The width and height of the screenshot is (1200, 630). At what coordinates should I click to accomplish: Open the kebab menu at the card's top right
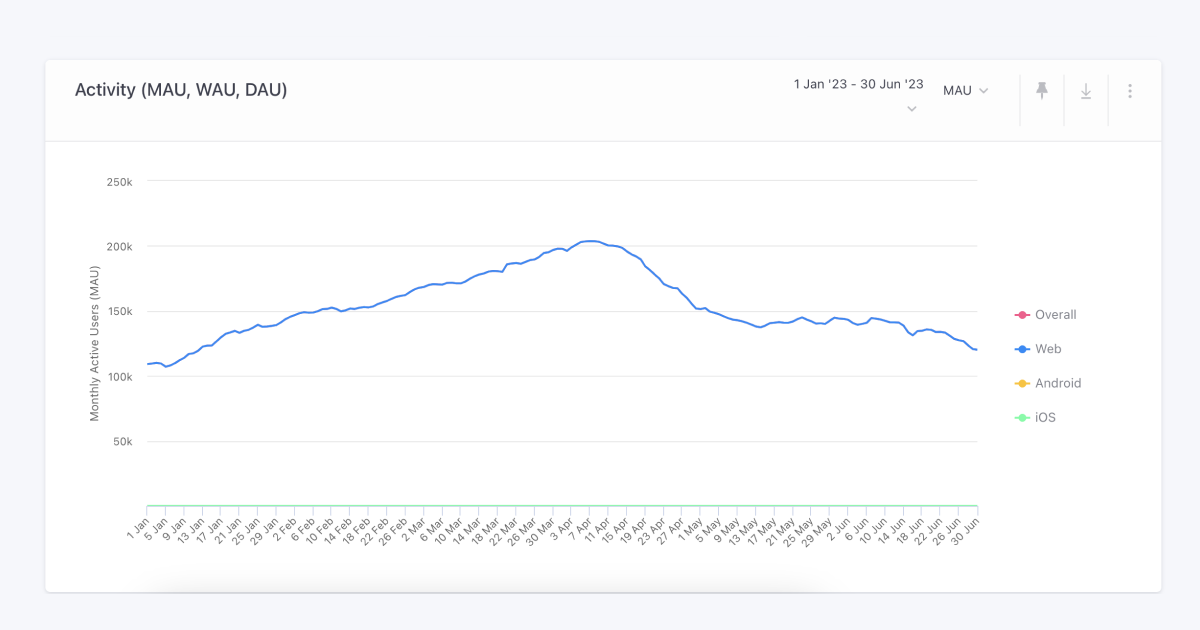(x=1130, y=90)
